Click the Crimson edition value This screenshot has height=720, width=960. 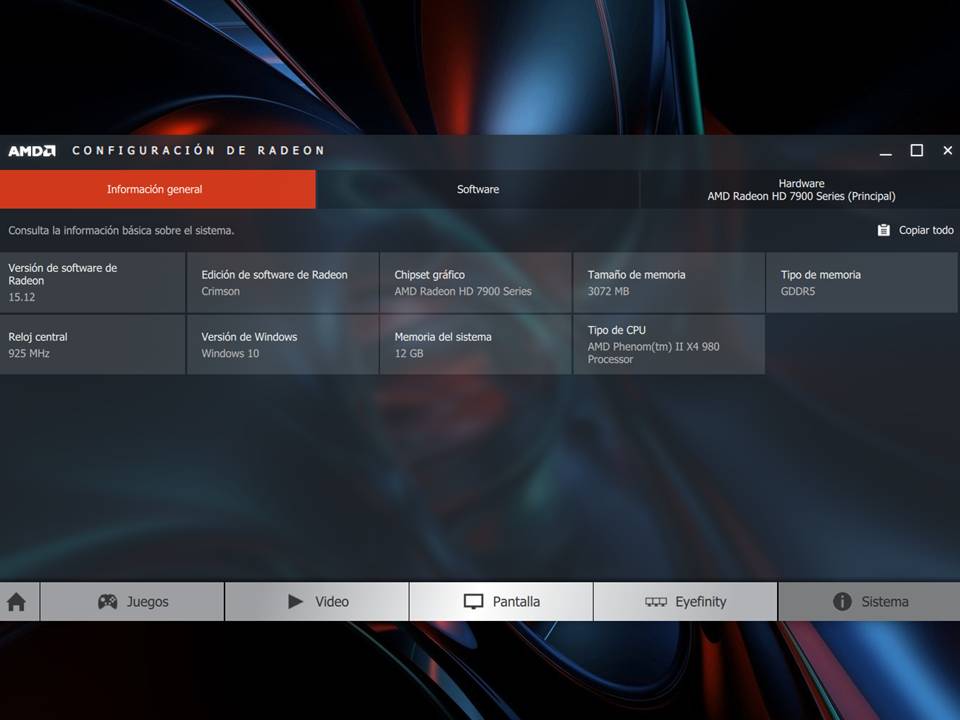[220, 291]
